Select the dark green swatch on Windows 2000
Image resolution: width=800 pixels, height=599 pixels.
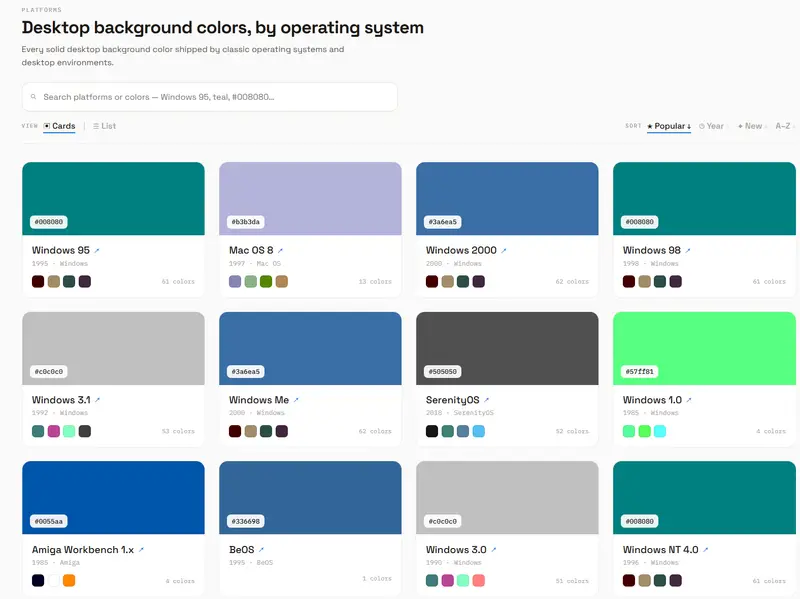(x=463, y=282)
